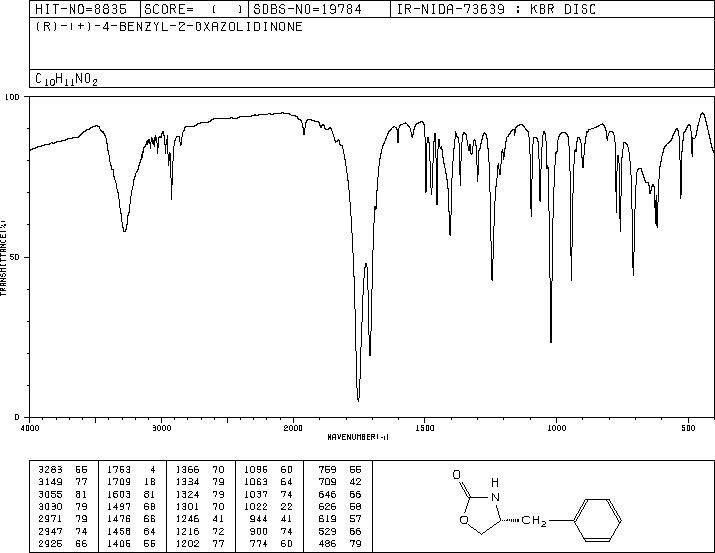
Task: Select peak value 1406 in table
Action: (x=119, y=543)
